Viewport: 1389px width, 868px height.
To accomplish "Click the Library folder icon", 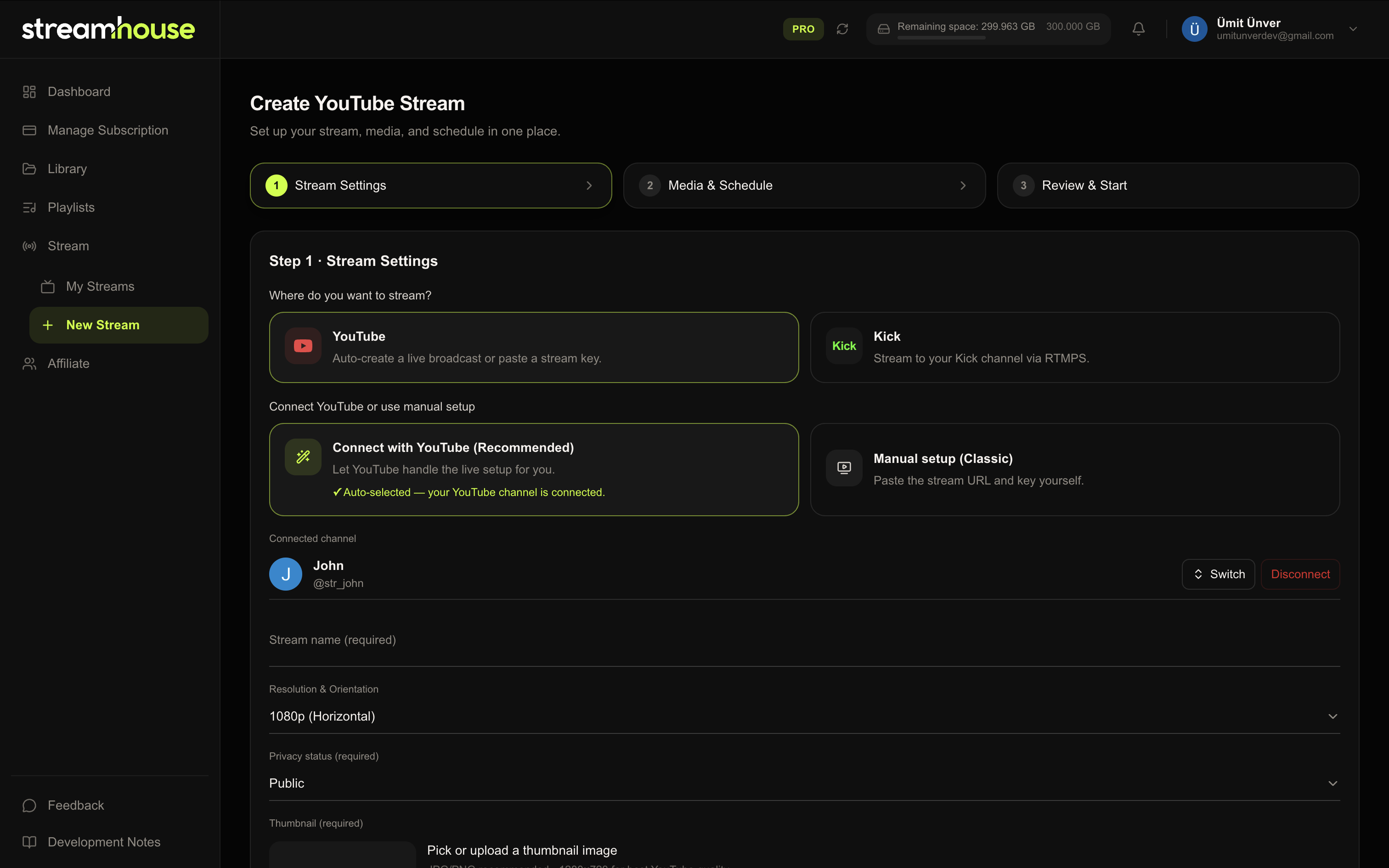I will pyautogui.click(x=29, y=169).
